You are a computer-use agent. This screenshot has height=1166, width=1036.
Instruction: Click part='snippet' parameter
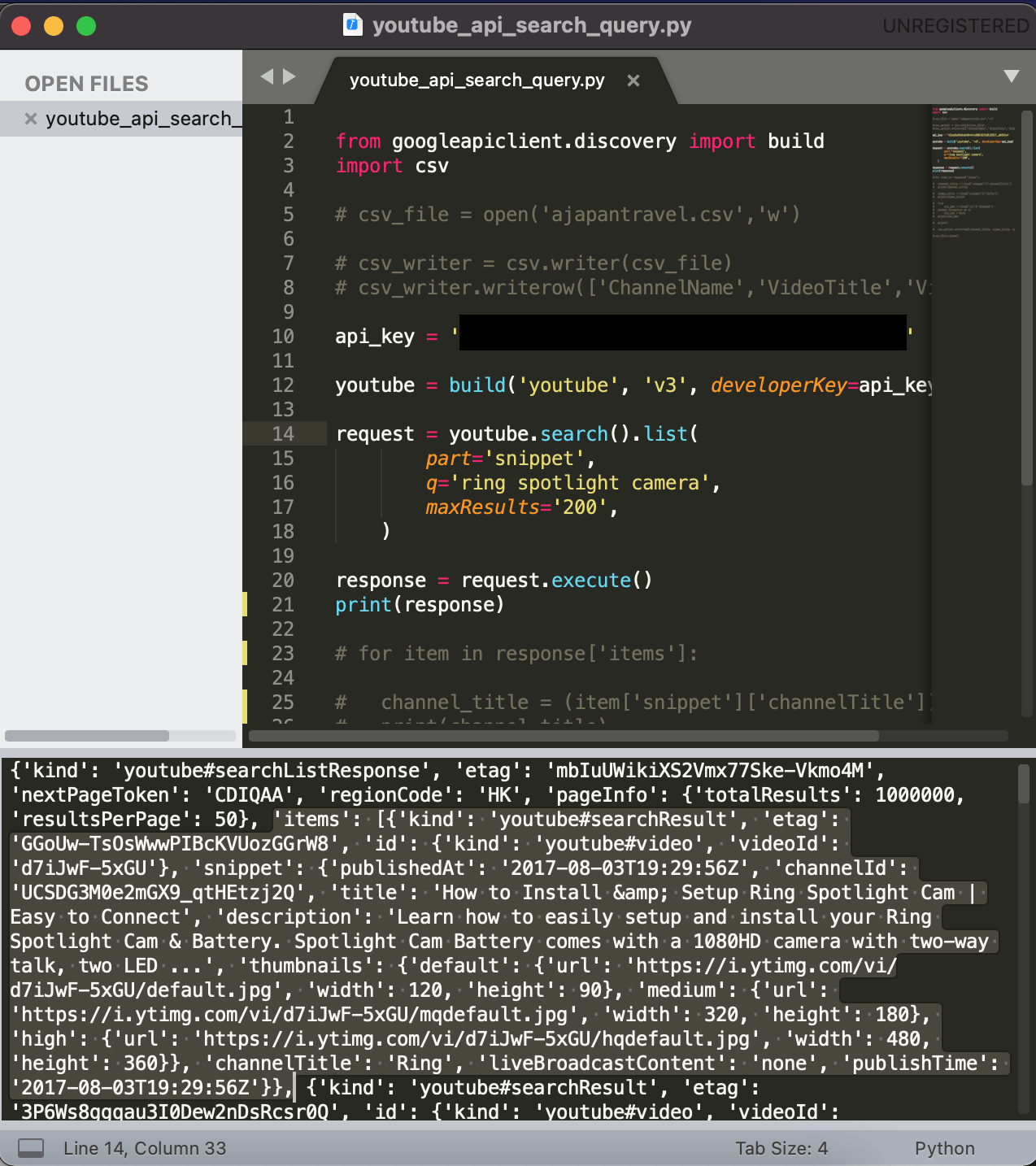tap(505, 459)
